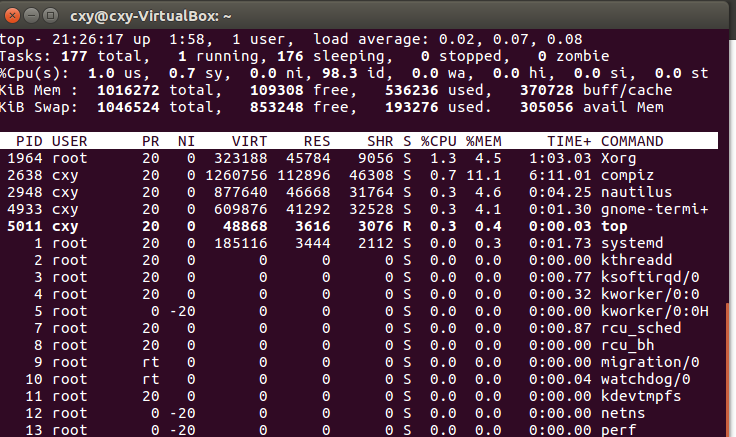736x437 pixels.
Task: Click PID 2948 in the process list
Action: point(24,192)
